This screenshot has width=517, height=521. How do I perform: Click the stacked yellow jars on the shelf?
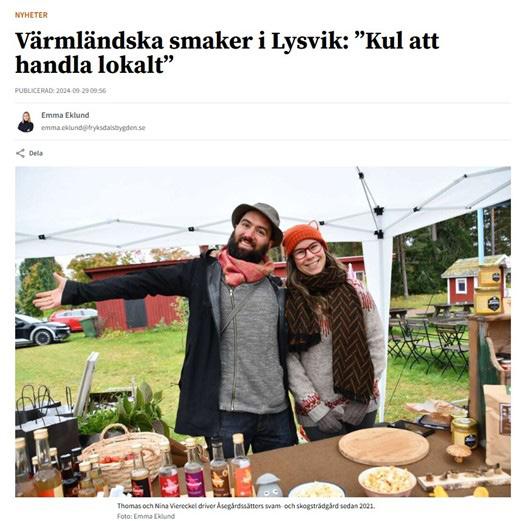[x=489, y=289]
